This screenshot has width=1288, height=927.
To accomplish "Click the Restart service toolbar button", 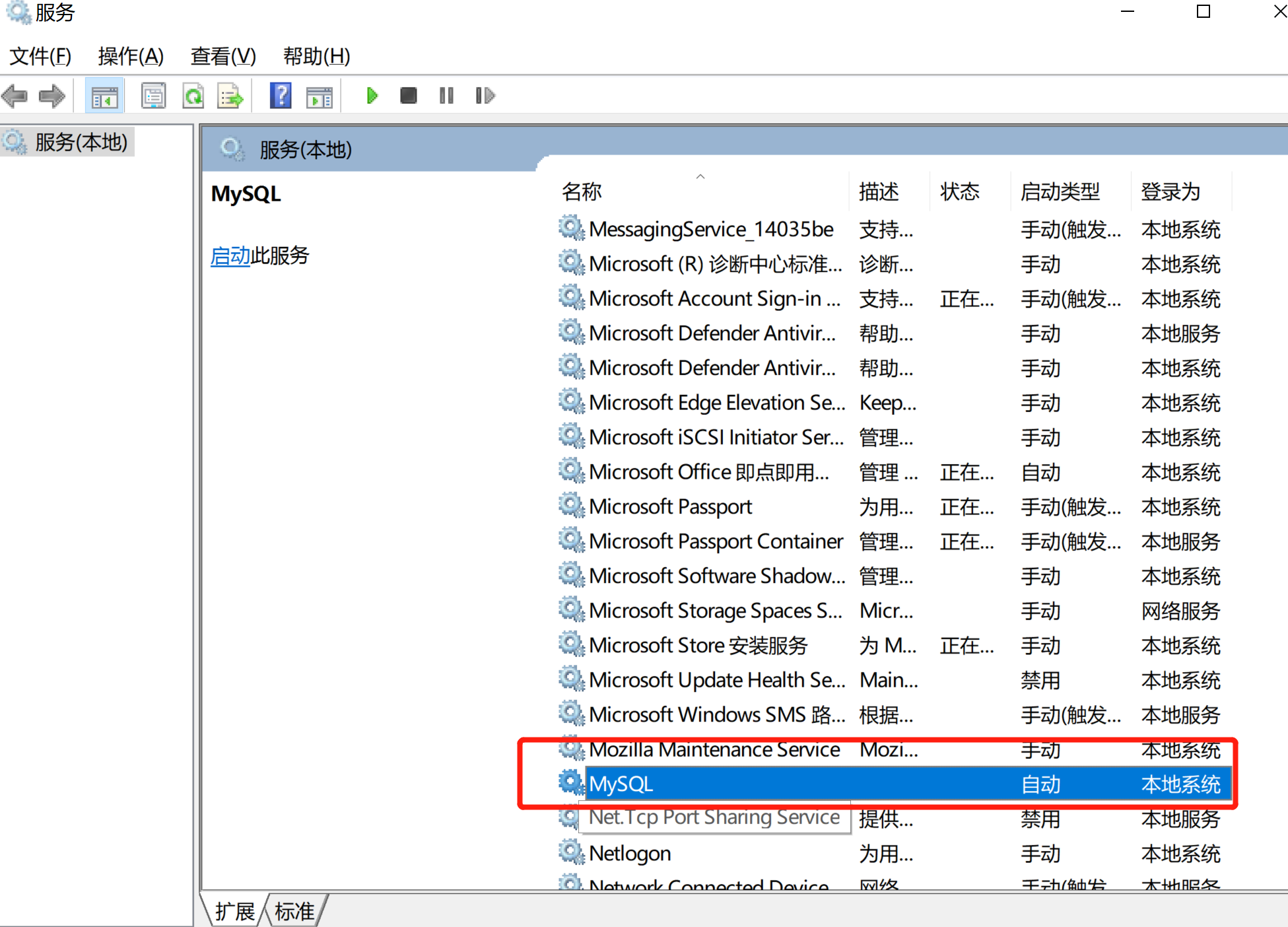I will [x=485, y=96].
